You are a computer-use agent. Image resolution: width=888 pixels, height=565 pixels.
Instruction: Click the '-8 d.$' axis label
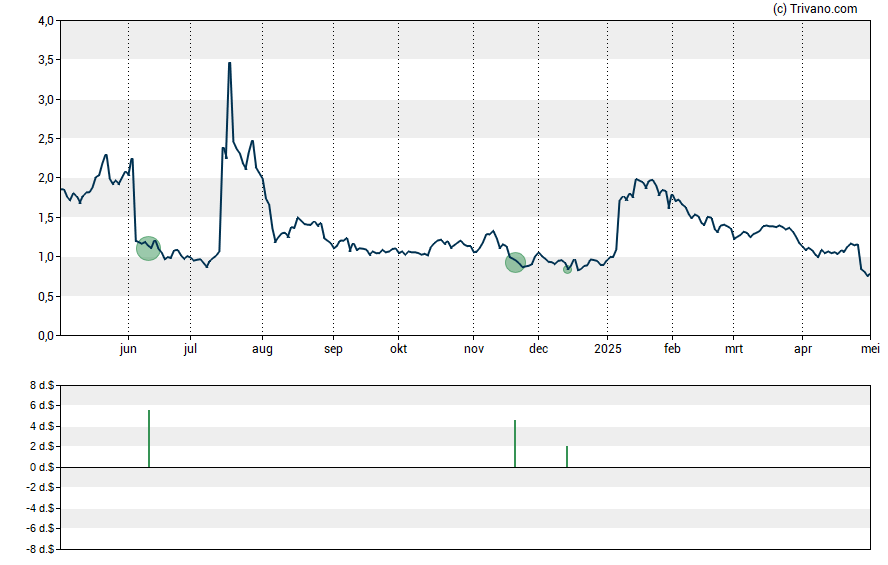[x=40, y=549]
